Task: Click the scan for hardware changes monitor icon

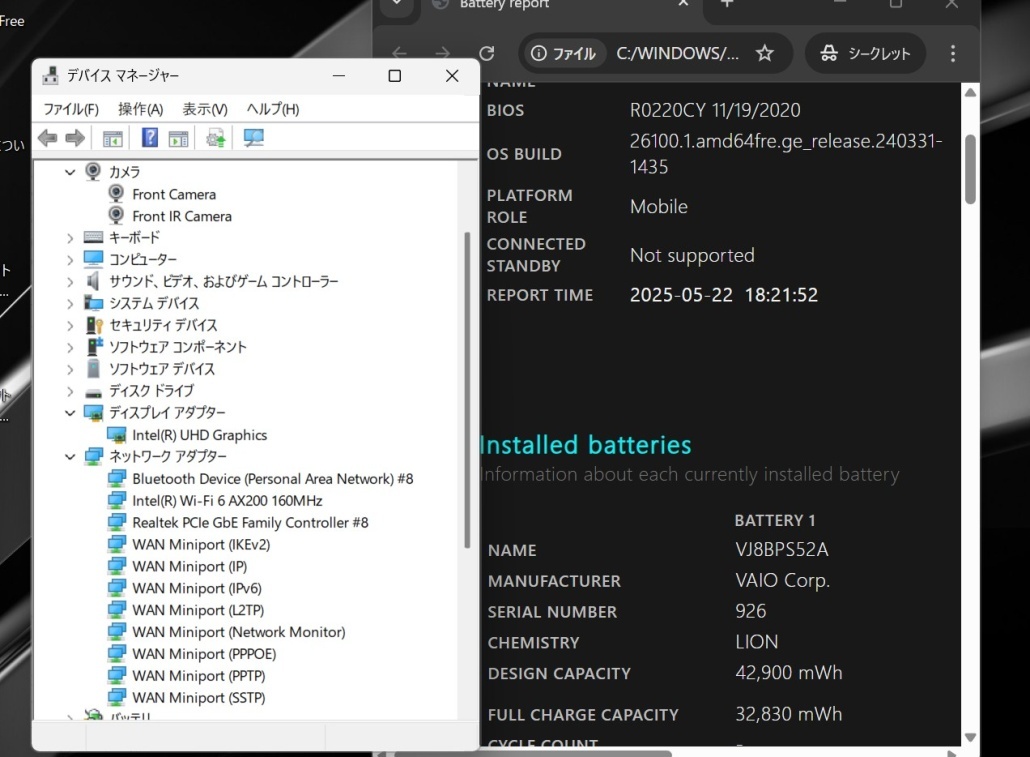Action: (254, 137)
